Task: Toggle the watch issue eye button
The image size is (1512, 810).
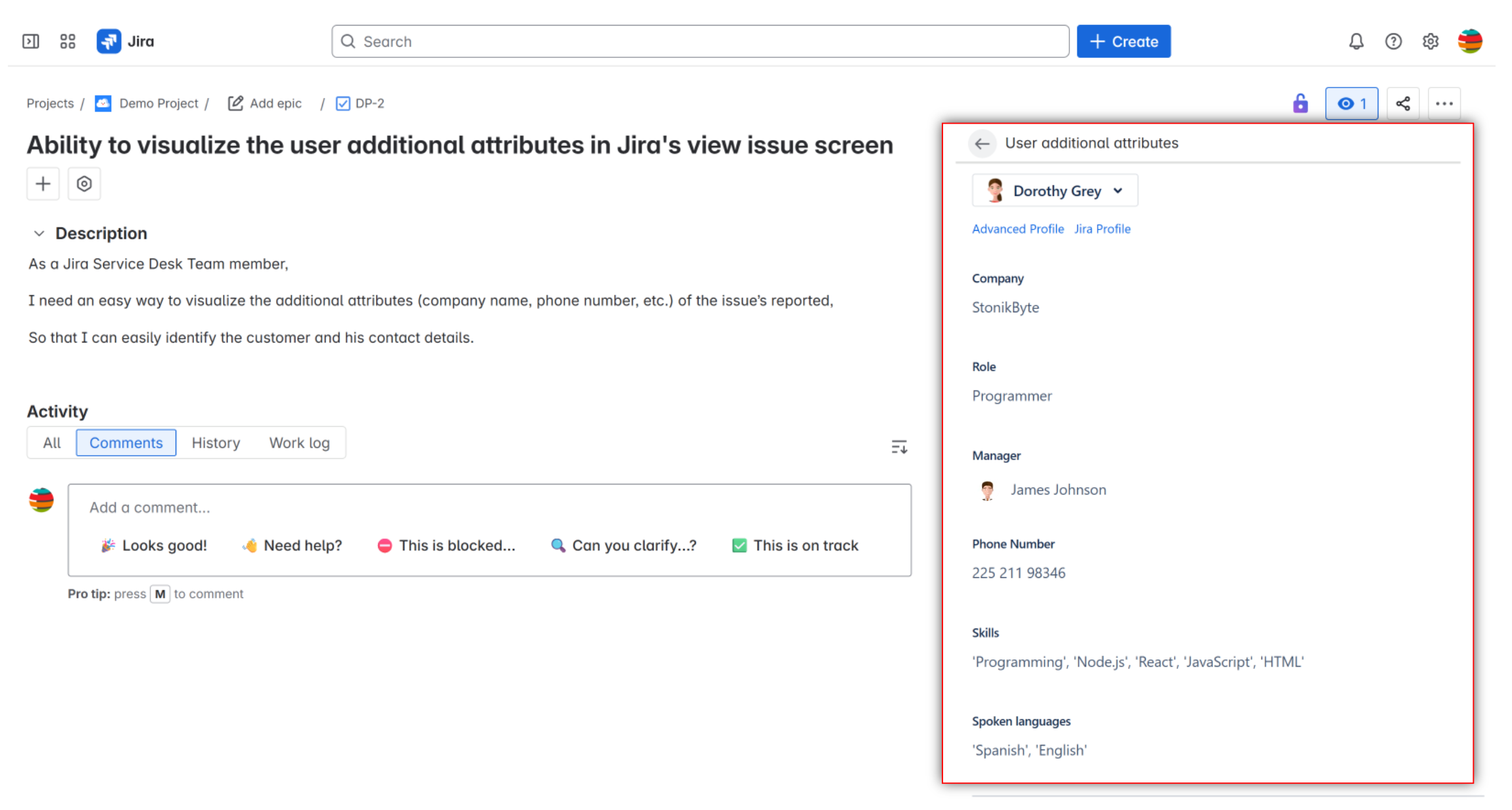Action: pos(1352,103)
